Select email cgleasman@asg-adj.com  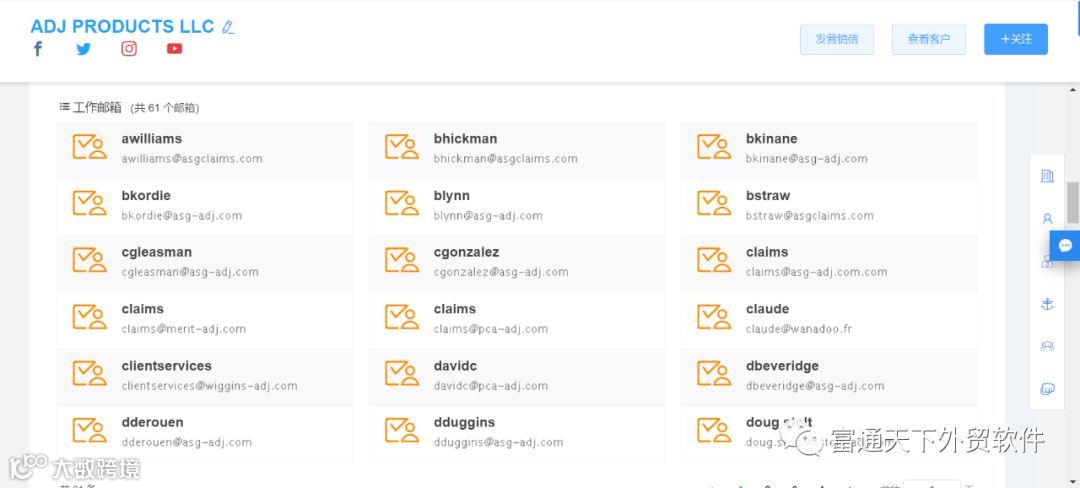coord(190,272)
